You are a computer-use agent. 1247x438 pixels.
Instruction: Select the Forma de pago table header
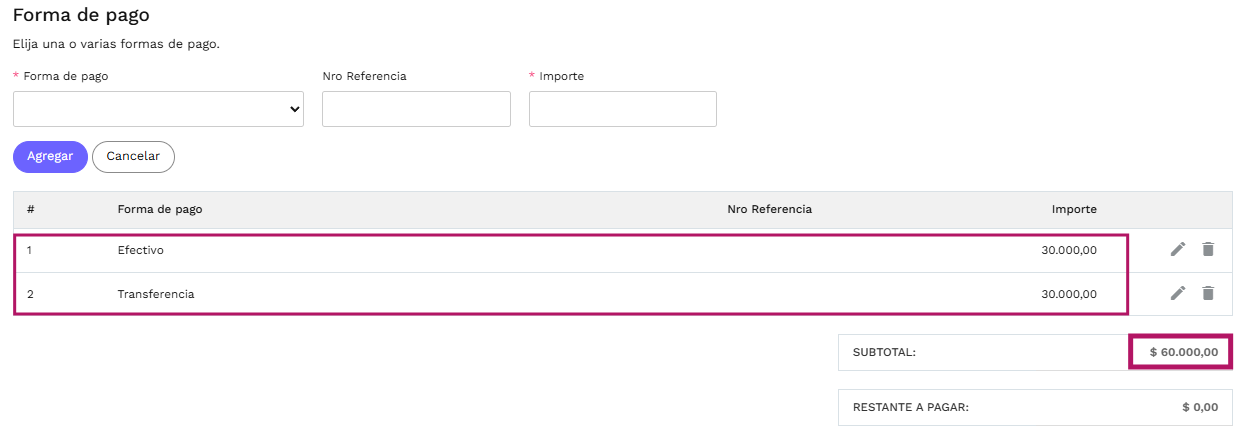(x=160, y=209)
